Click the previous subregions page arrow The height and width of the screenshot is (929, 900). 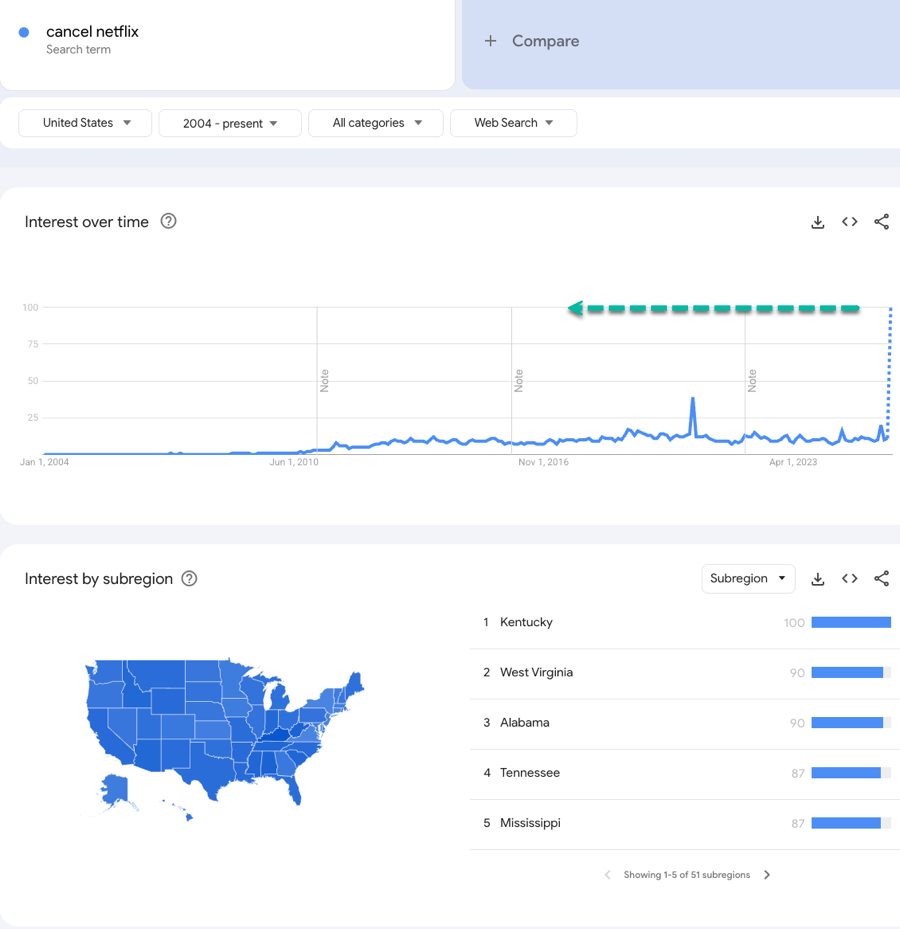point(608,875)
